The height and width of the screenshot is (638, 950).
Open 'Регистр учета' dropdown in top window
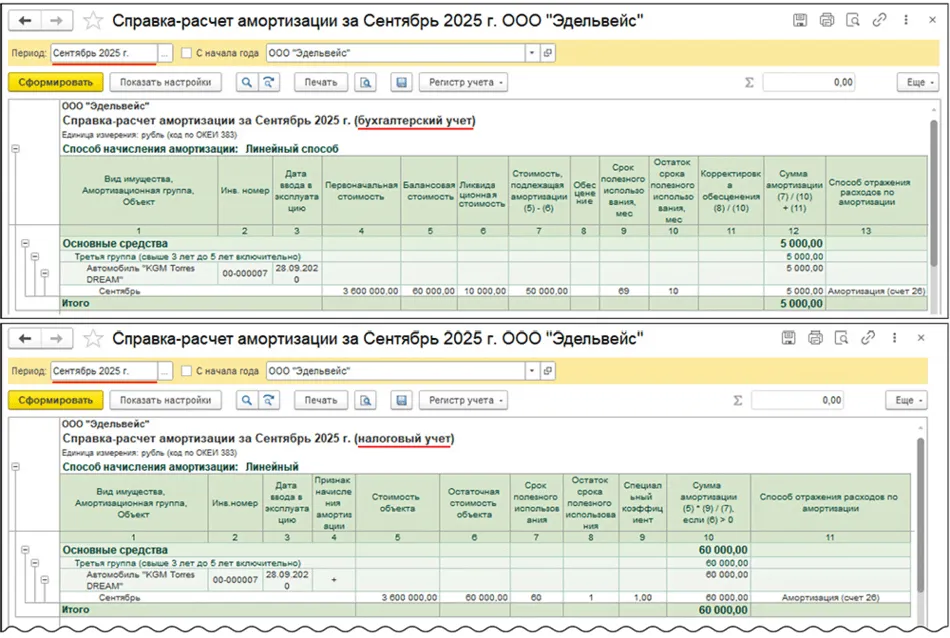coord(463,82)
